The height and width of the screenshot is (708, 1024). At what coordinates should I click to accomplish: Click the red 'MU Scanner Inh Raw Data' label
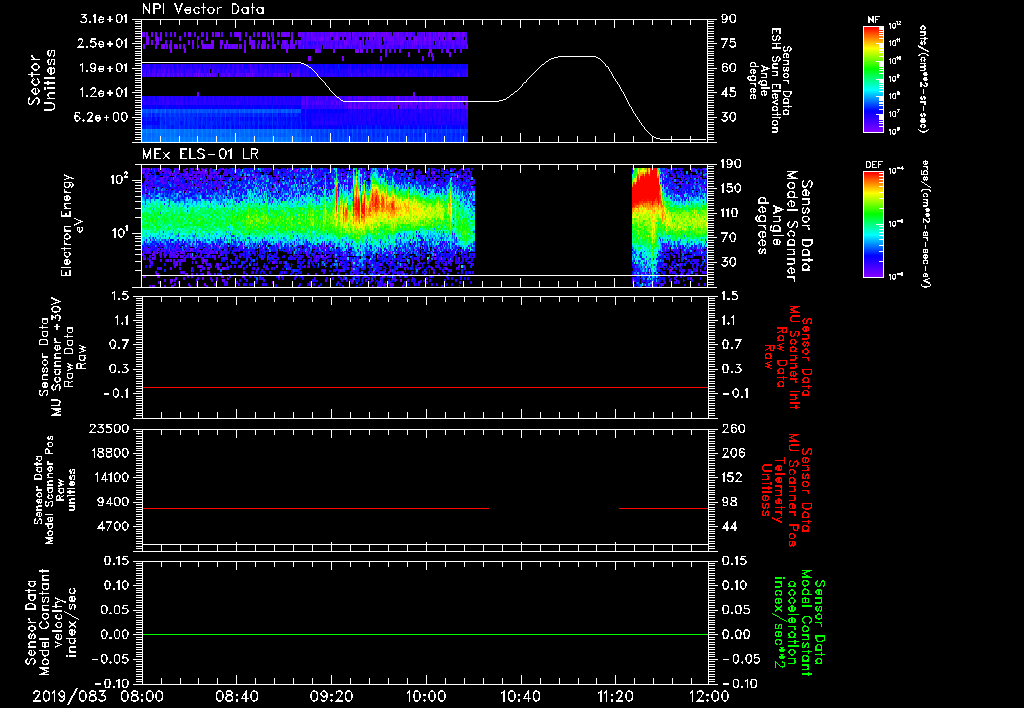coord(790,357)
